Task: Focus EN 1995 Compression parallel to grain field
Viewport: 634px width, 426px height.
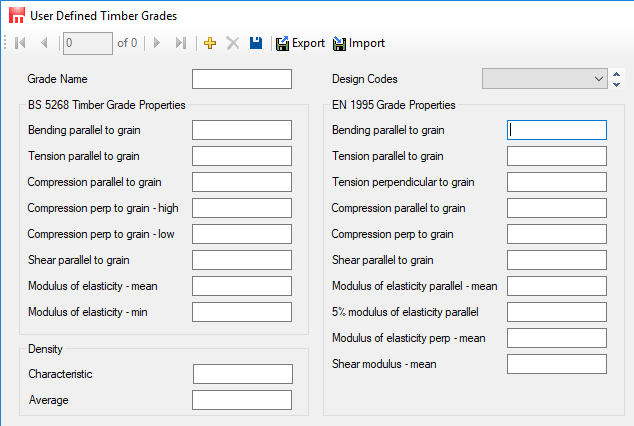Action: click(557, 208)
